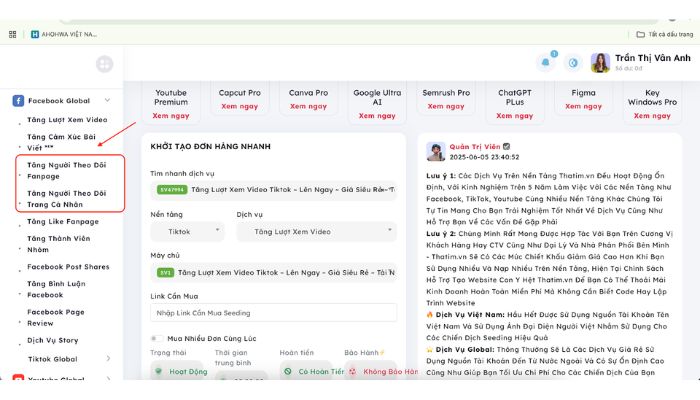Image resolution: width=700 pixels, height=400 pixels.
Task: Click Xem ngay under Key Windows Pro
Action: click(652, 116)
